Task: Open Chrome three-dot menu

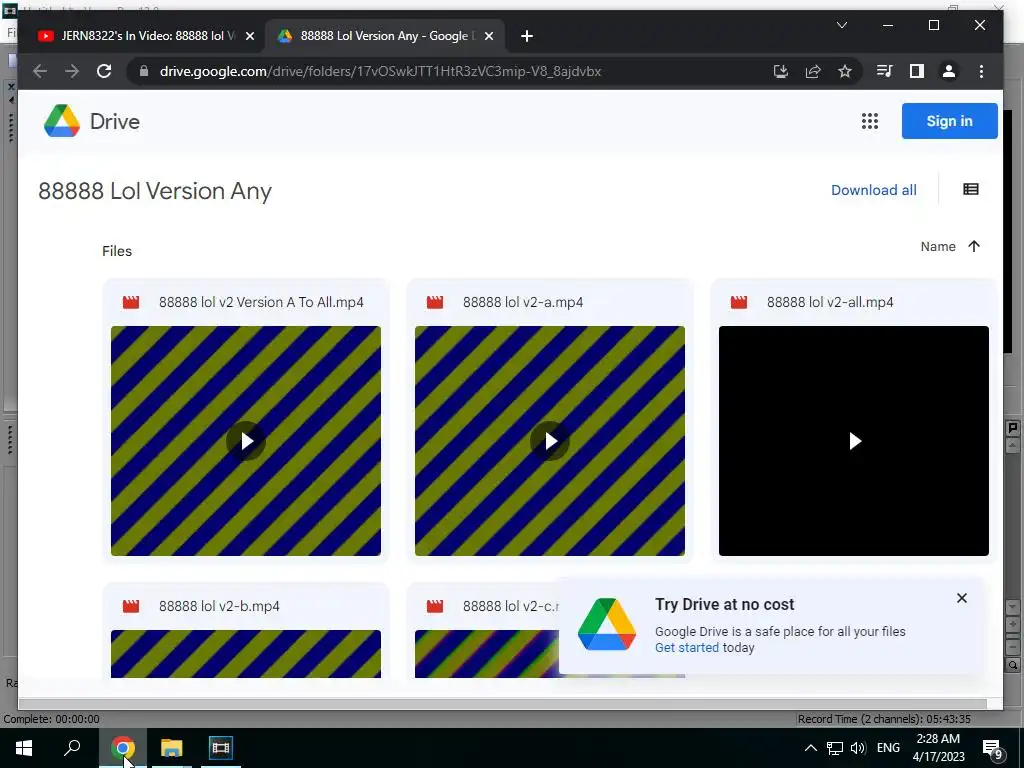Action: pyautogui.click(x=981, y=71)
